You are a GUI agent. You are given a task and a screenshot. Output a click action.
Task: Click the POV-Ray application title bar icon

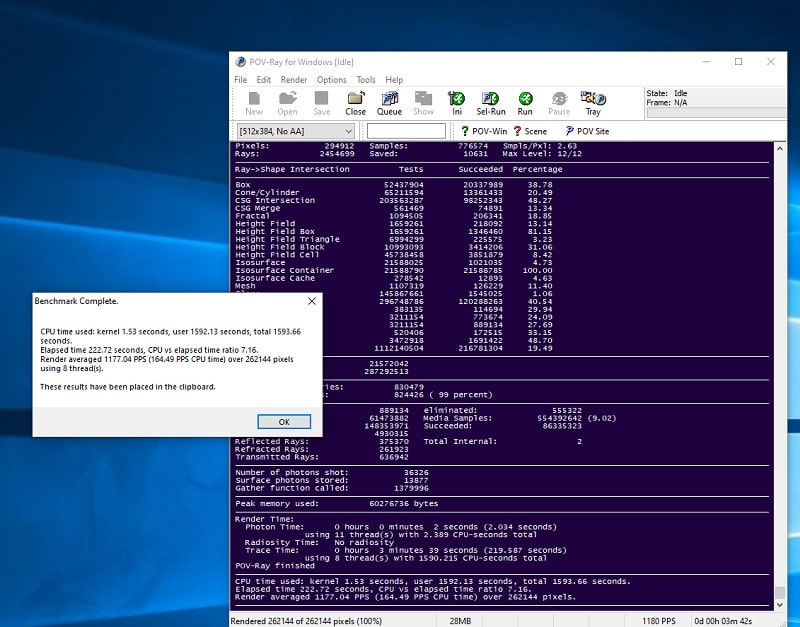coord(240,62)
